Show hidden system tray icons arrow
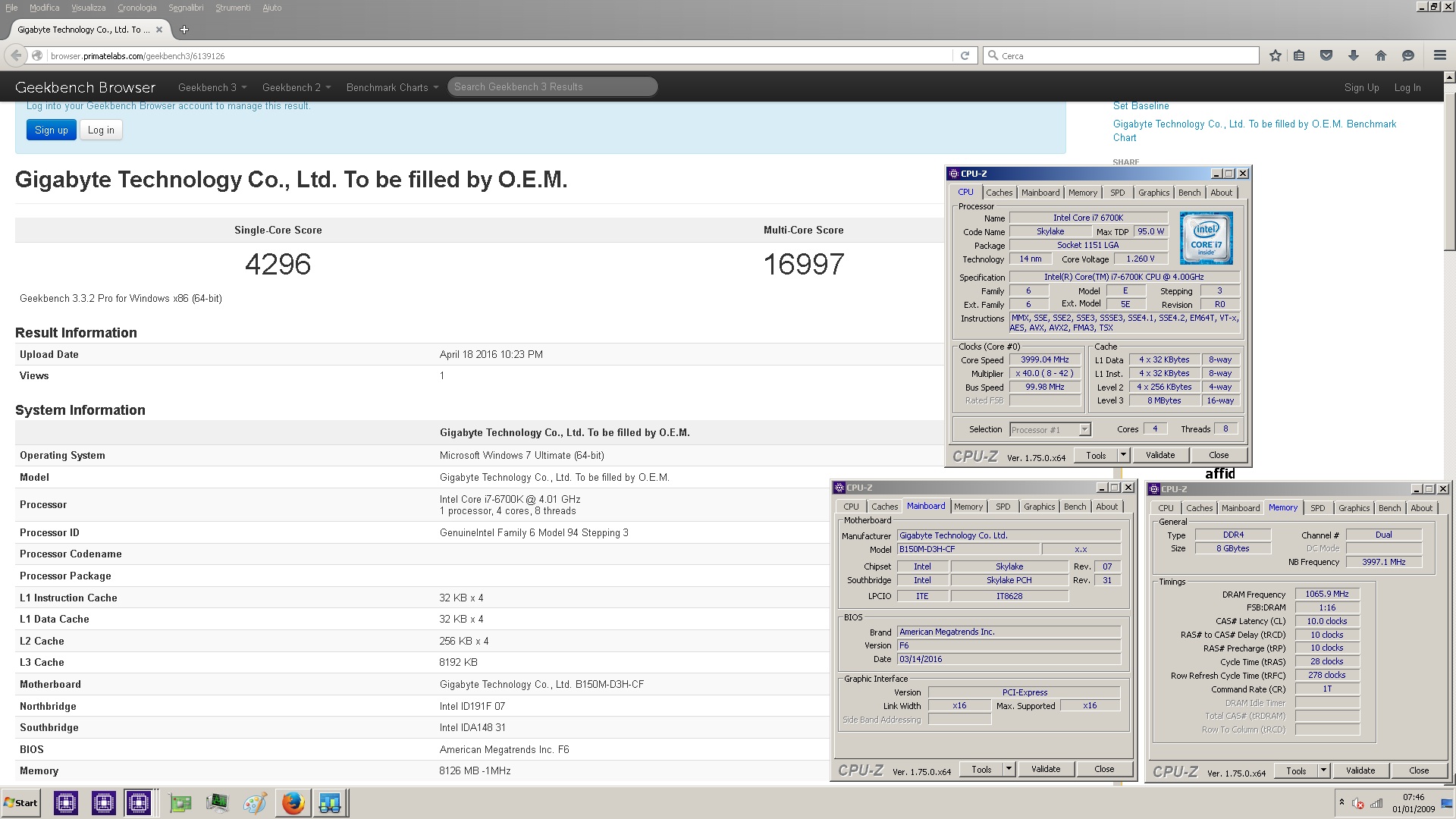Viewport: 1456px width, 819px height. (1341, 802)
